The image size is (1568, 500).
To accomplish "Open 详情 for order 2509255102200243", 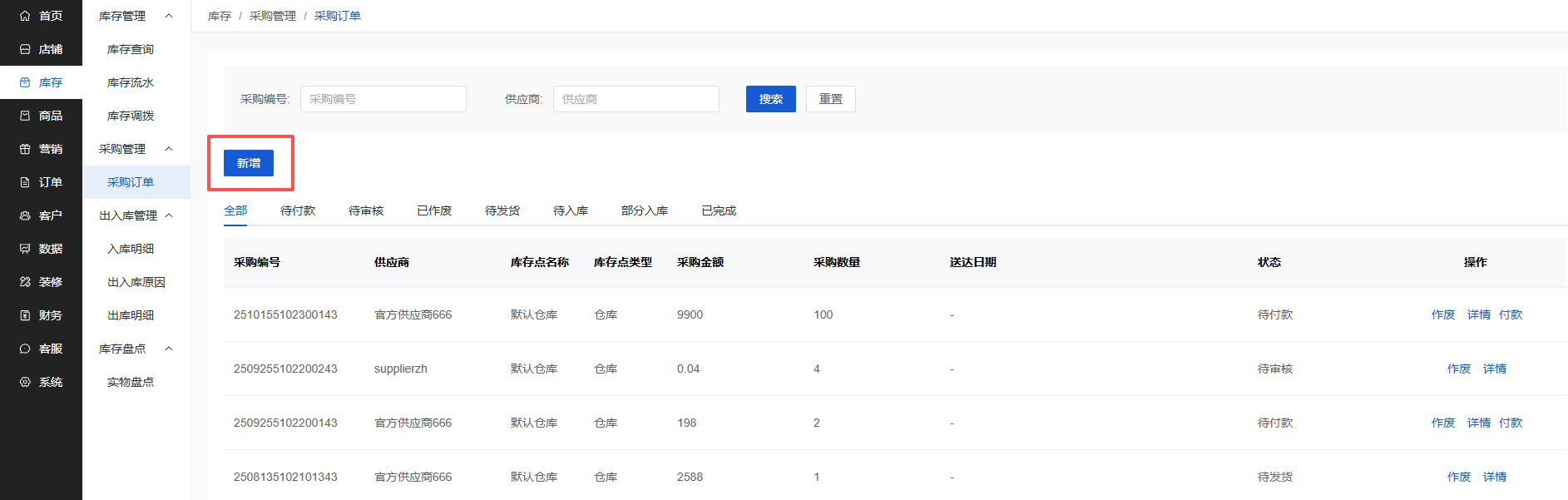I will 1495,369.
